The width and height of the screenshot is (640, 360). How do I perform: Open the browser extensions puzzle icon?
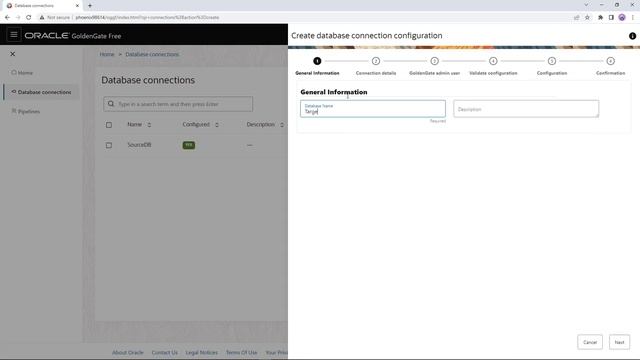click(x=600, y=18)
